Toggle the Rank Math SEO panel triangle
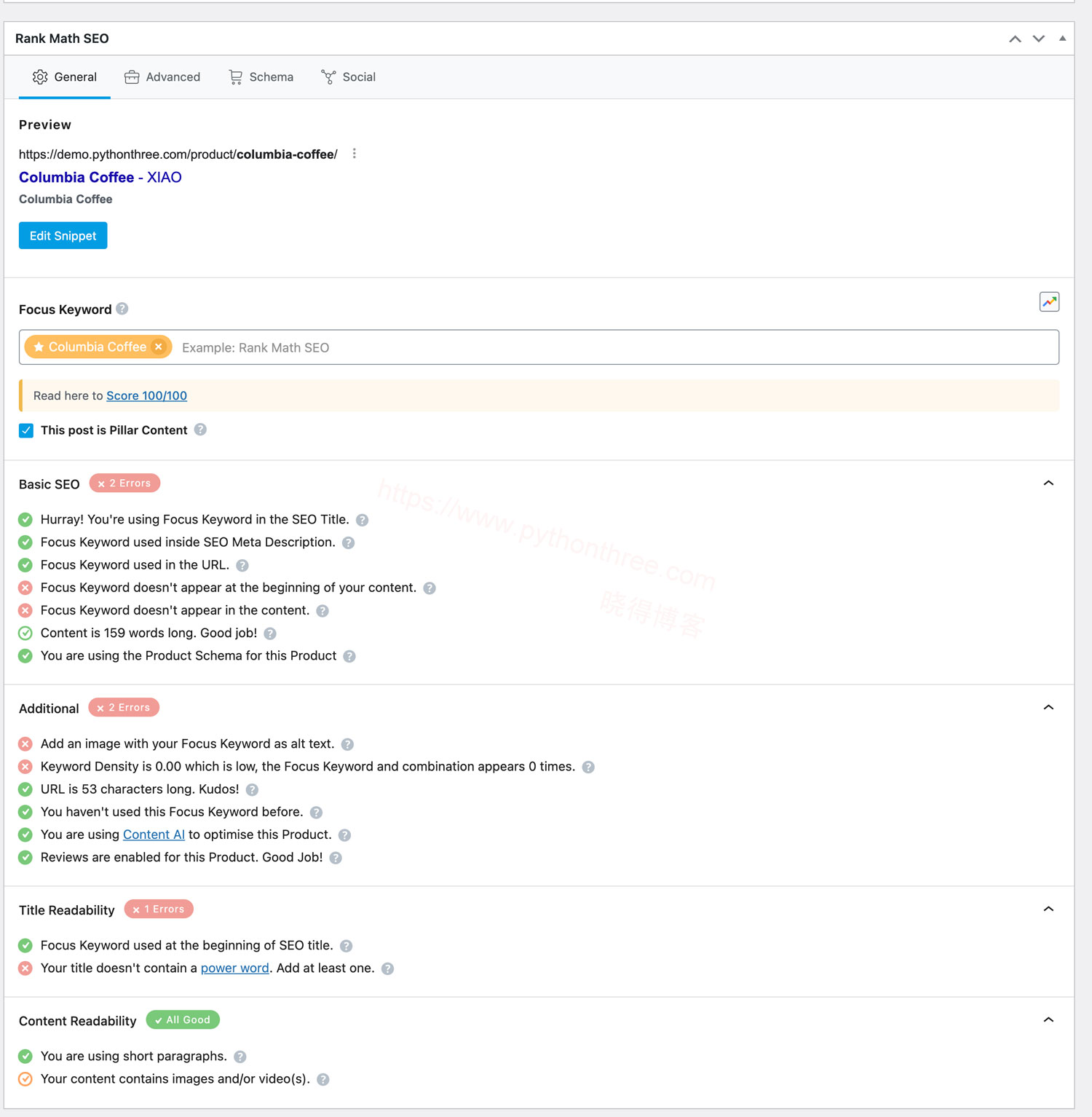Screen dimensions: 1092x1117 (1063, 39)
